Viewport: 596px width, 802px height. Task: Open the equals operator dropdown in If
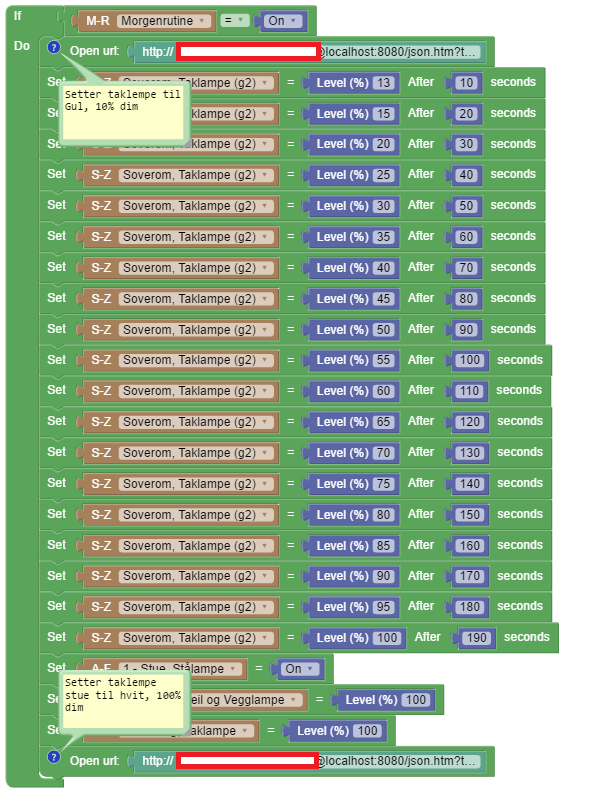coord(234,20)
